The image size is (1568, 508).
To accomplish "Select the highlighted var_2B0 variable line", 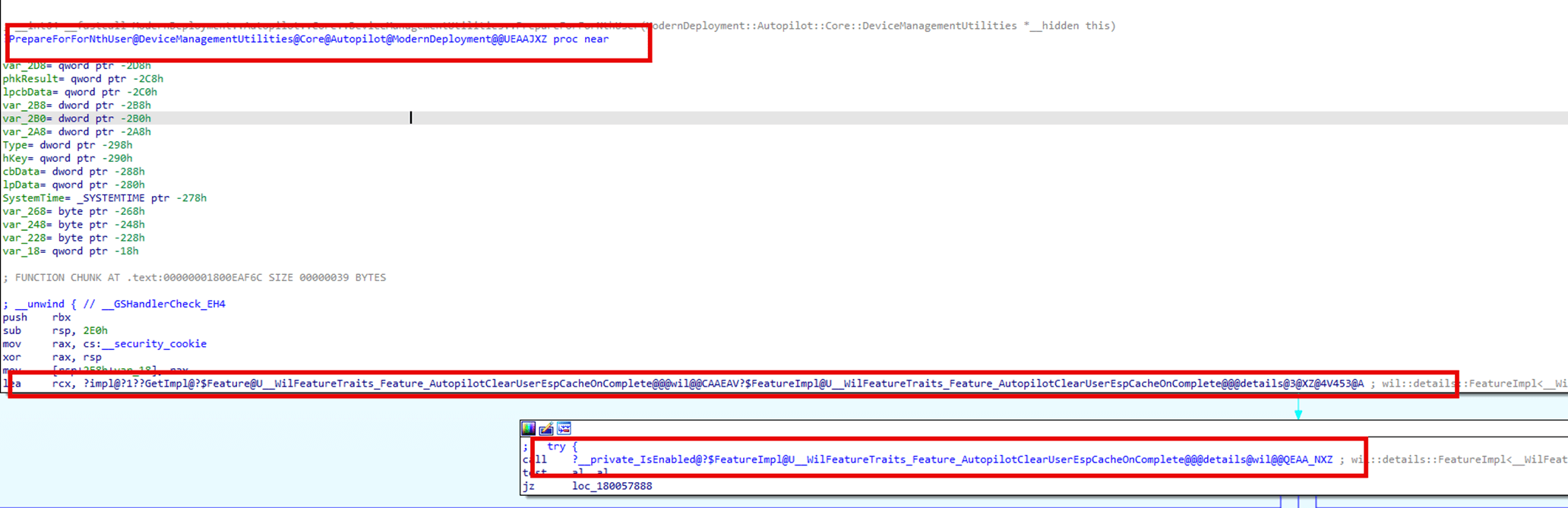I will pos(77,118).
